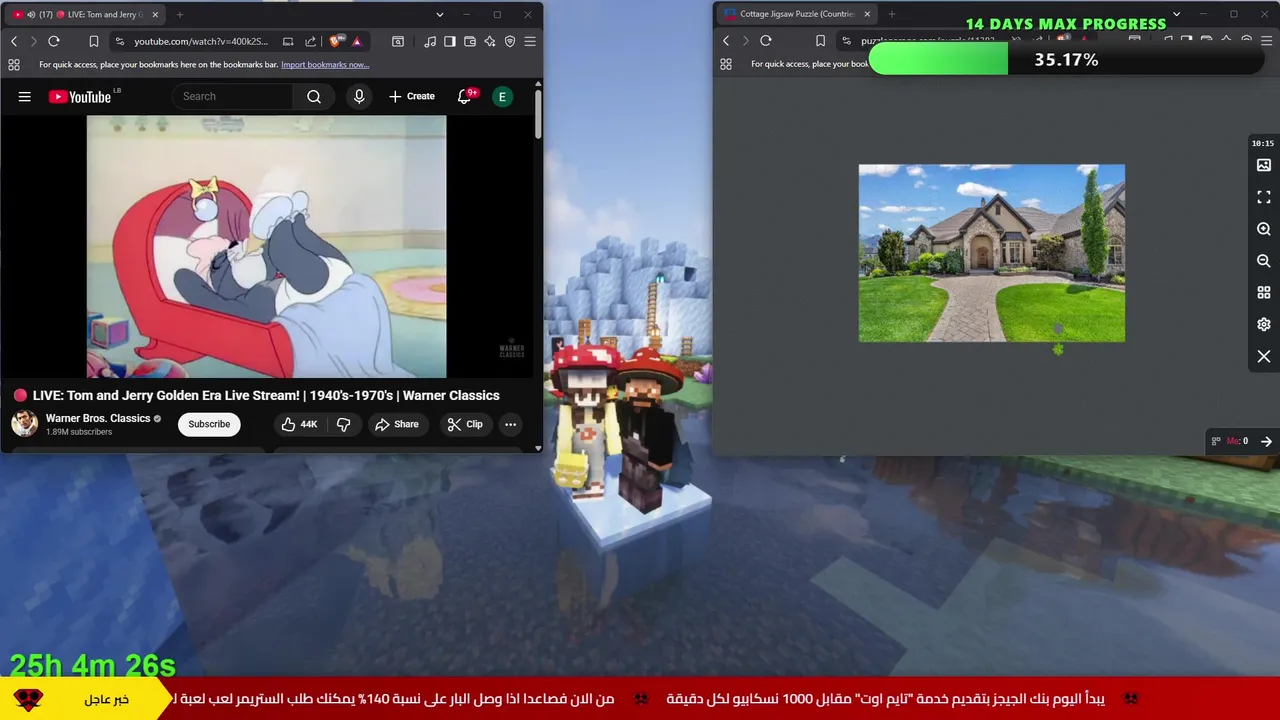Open tab search dropdown in puzzle window

1176,14
